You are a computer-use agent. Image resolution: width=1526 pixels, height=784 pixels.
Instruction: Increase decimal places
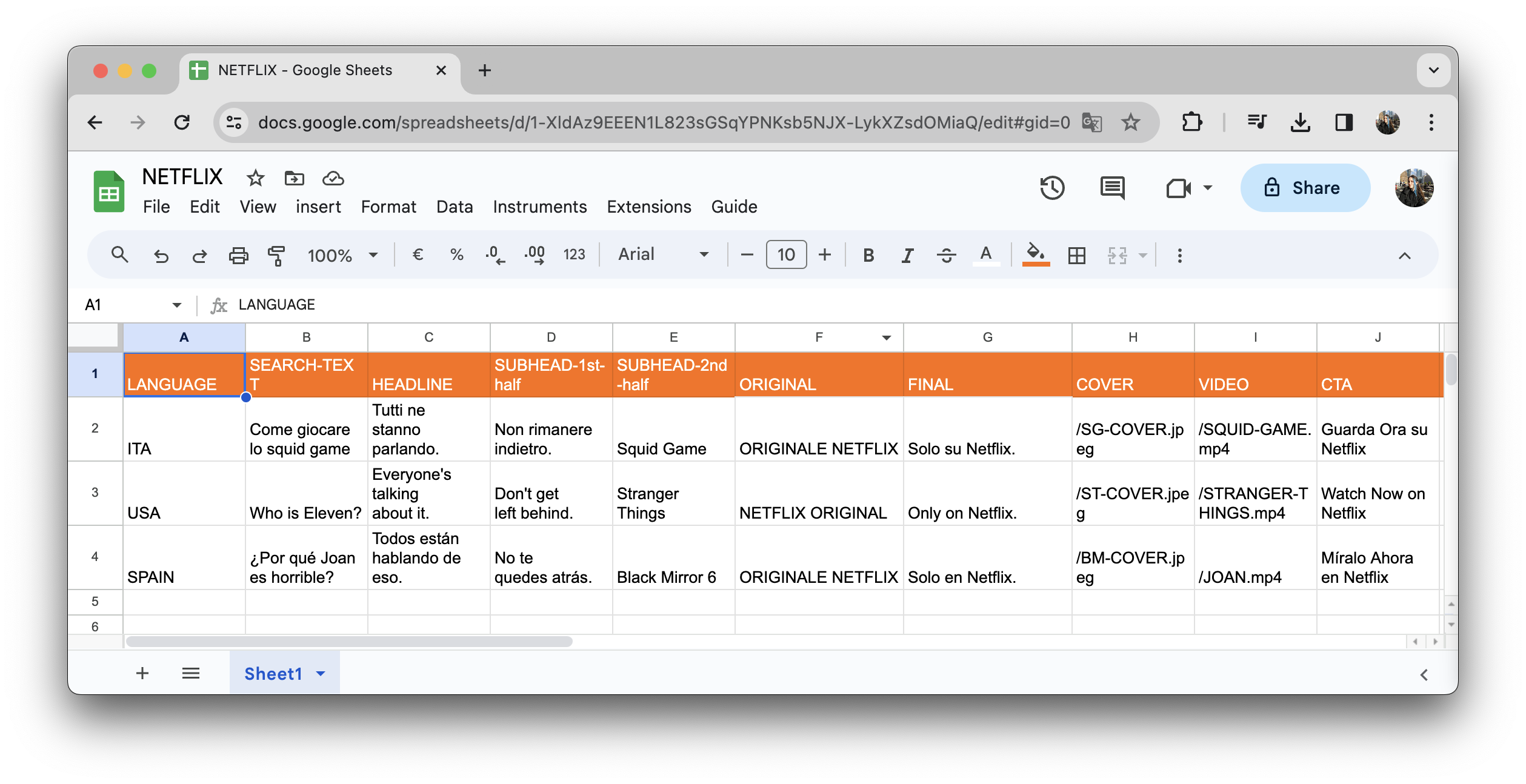535,255
